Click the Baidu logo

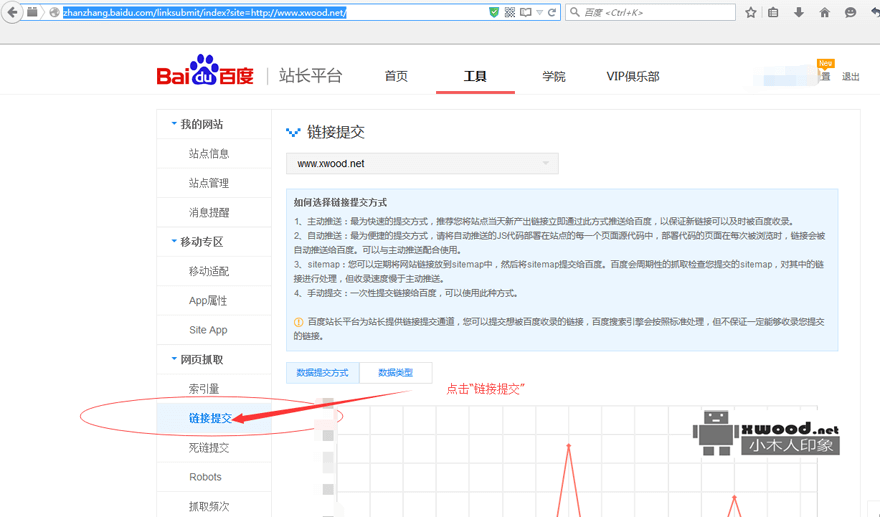[x=205, y=71]
